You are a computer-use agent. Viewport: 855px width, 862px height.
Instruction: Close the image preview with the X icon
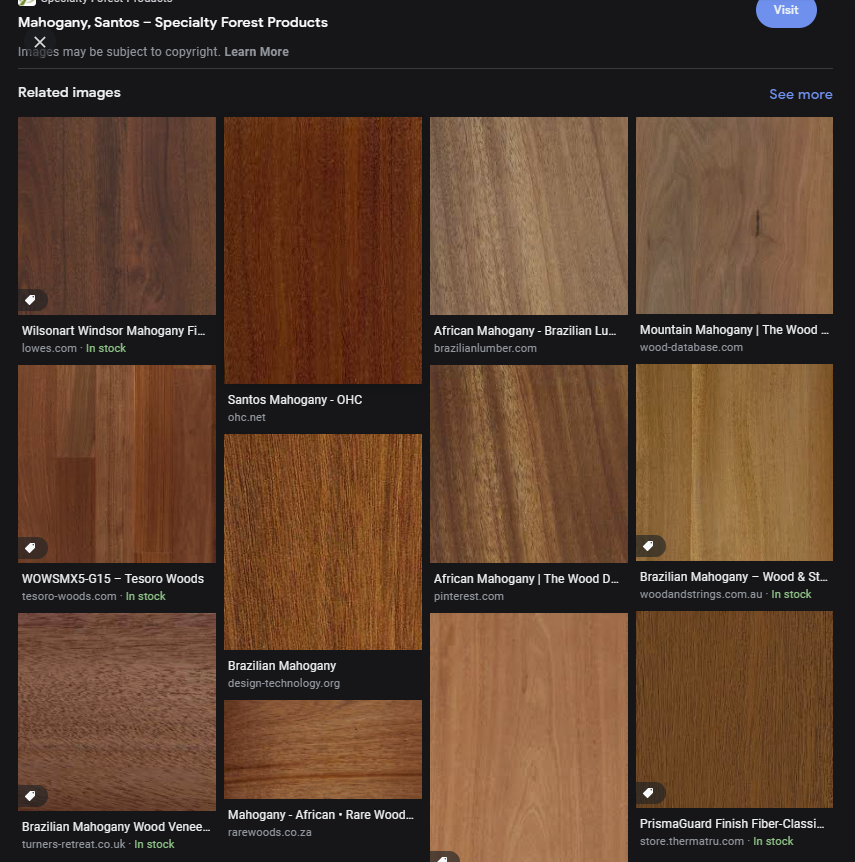tap(40, 42)
